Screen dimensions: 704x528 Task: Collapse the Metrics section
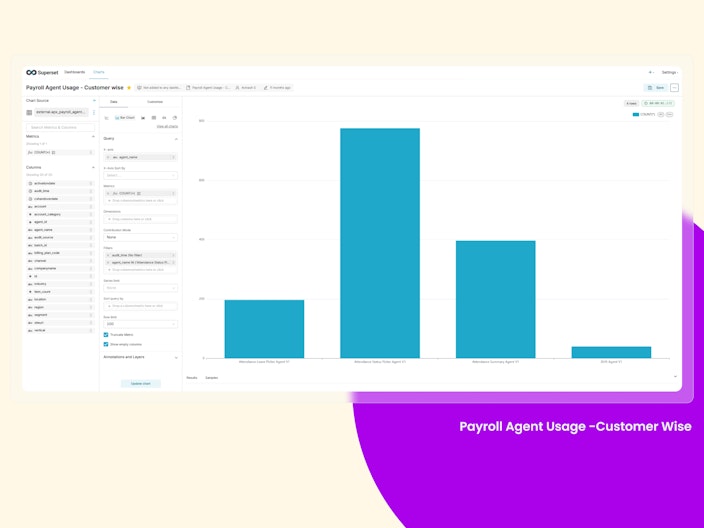tap(93, 136)
